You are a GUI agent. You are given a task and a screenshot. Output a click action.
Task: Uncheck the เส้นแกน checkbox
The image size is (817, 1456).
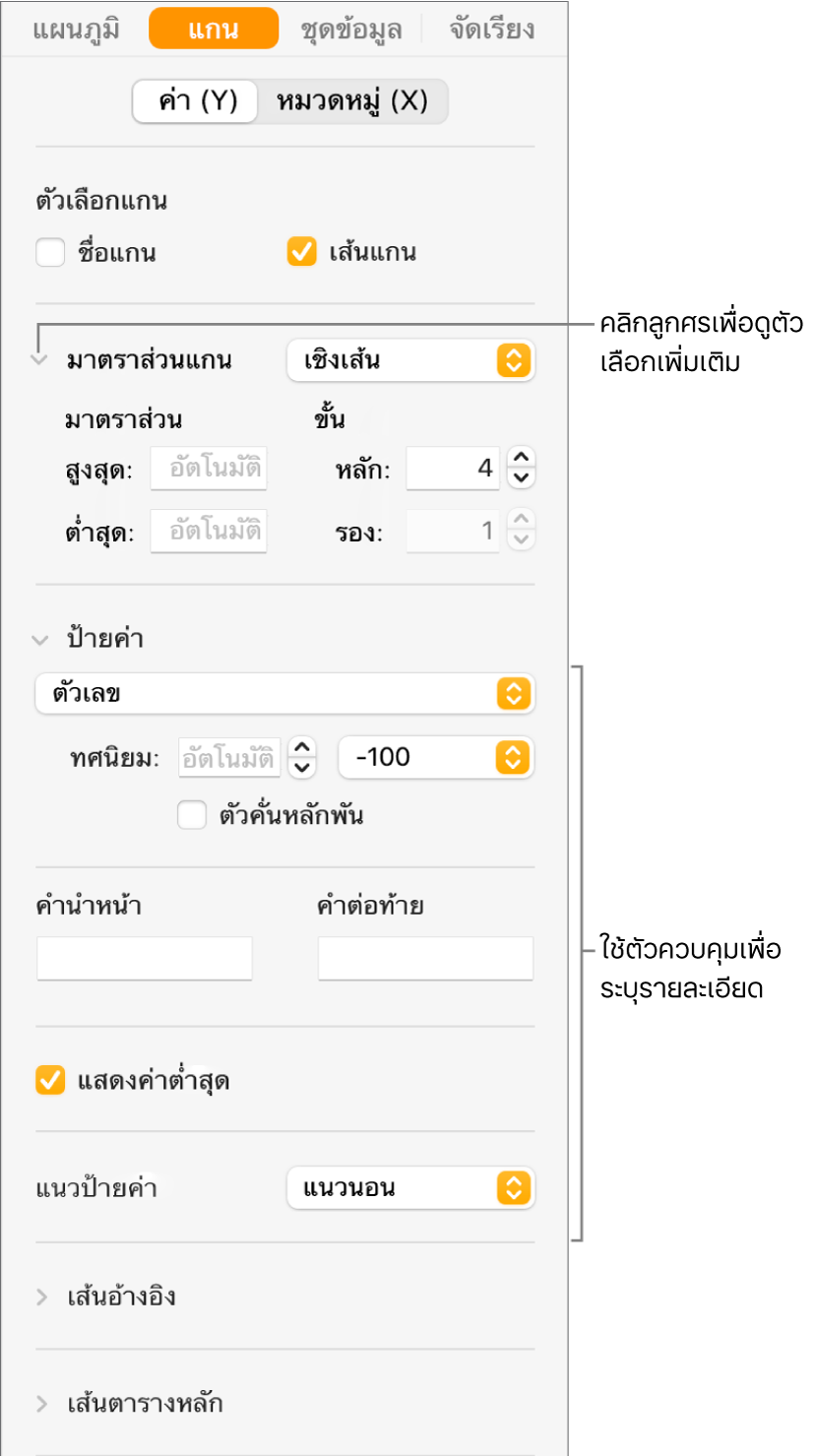pyautogui.click(x=300, y=253)
